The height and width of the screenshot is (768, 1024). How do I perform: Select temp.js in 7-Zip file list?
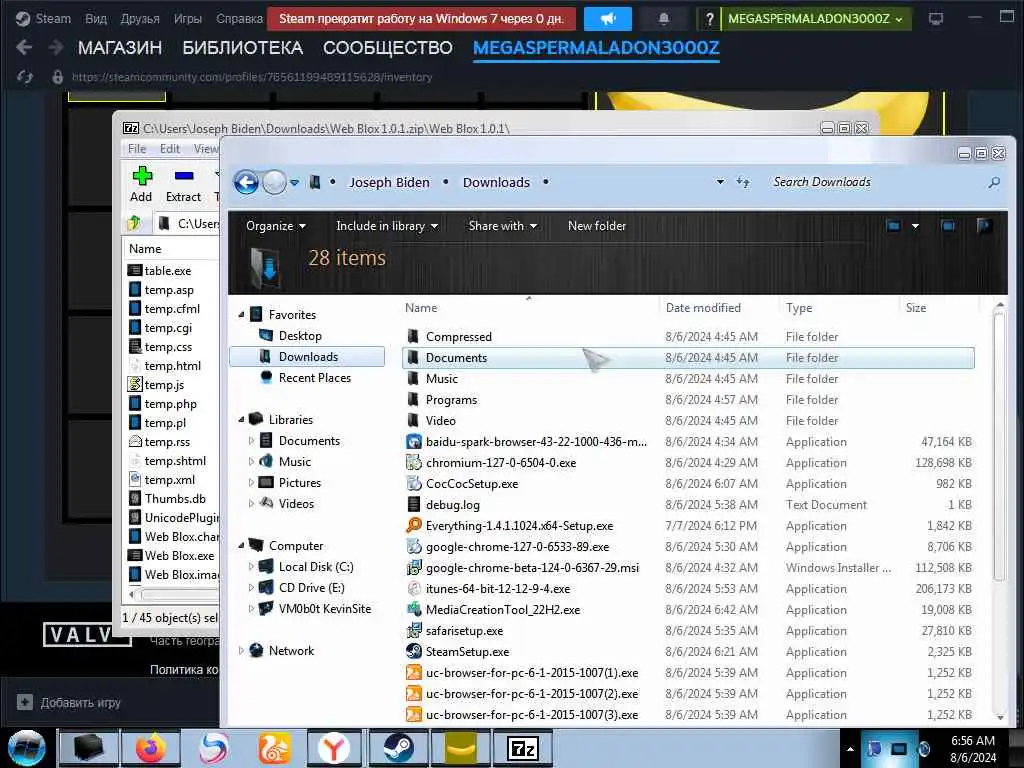tap(164, 385)
